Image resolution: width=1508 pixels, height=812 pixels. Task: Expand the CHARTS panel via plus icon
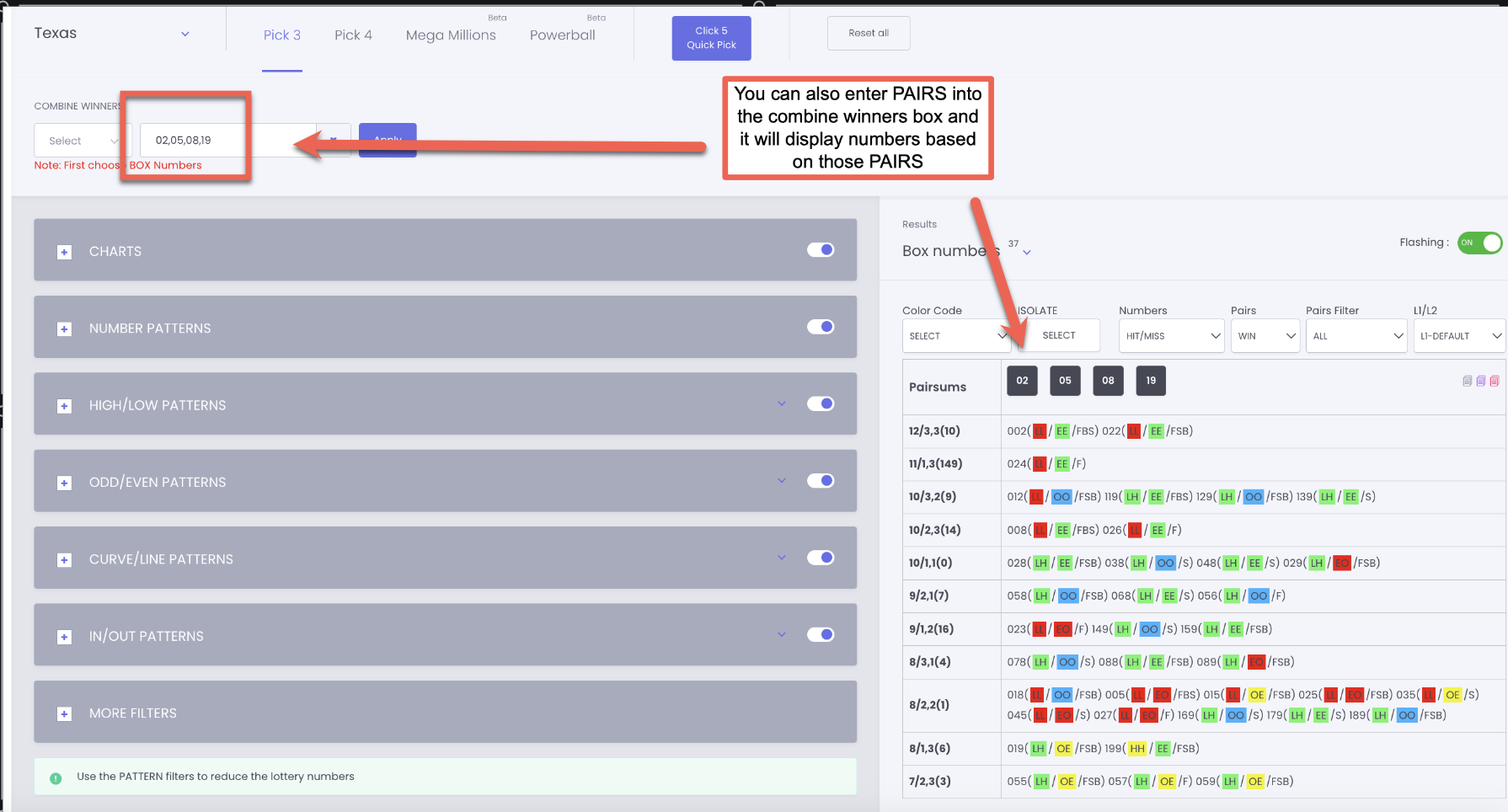coord(64,251)
